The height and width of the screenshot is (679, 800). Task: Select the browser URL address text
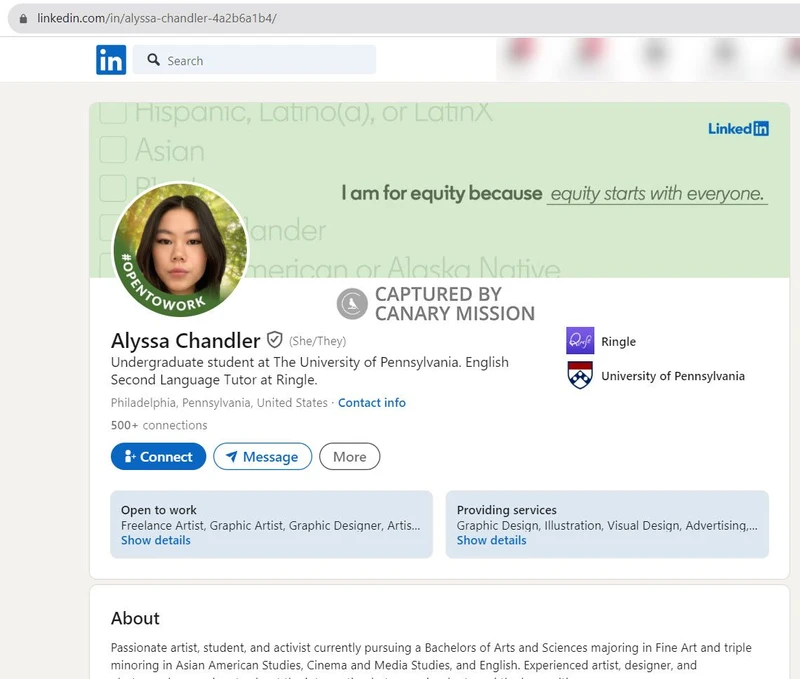pos(157,18)
